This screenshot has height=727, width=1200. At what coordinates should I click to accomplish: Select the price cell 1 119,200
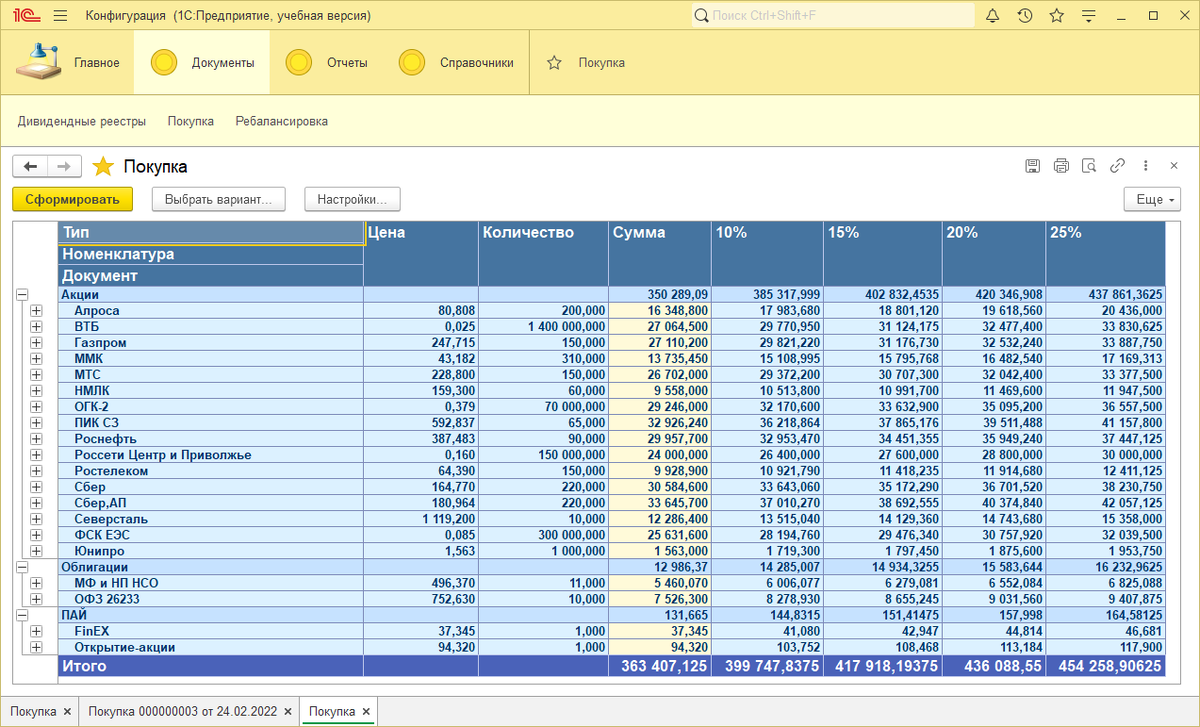click(x=421, y=519)
